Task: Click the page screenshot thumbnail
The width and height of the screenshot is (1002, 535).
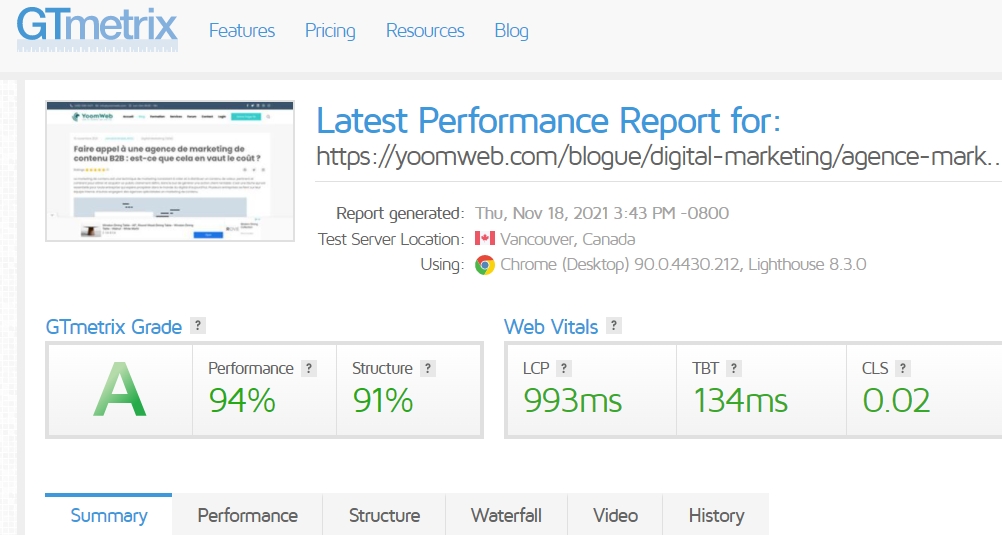Action: (170, 170)
